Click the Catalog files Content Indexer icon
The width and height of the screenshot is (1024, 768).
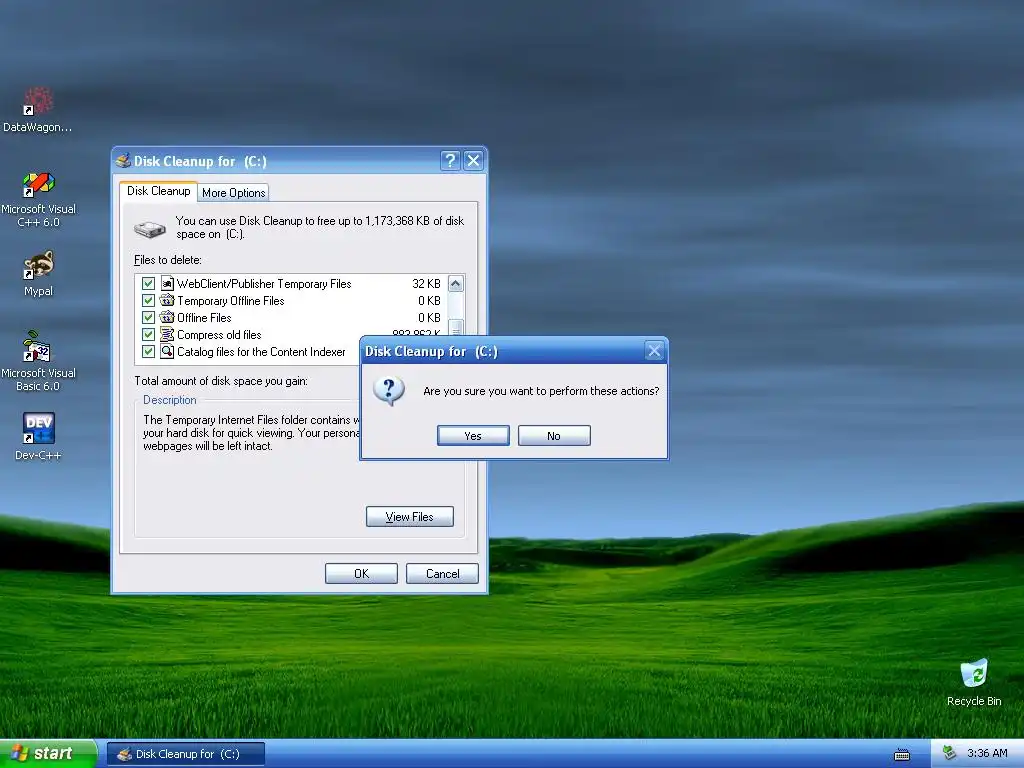coord(167,351)
